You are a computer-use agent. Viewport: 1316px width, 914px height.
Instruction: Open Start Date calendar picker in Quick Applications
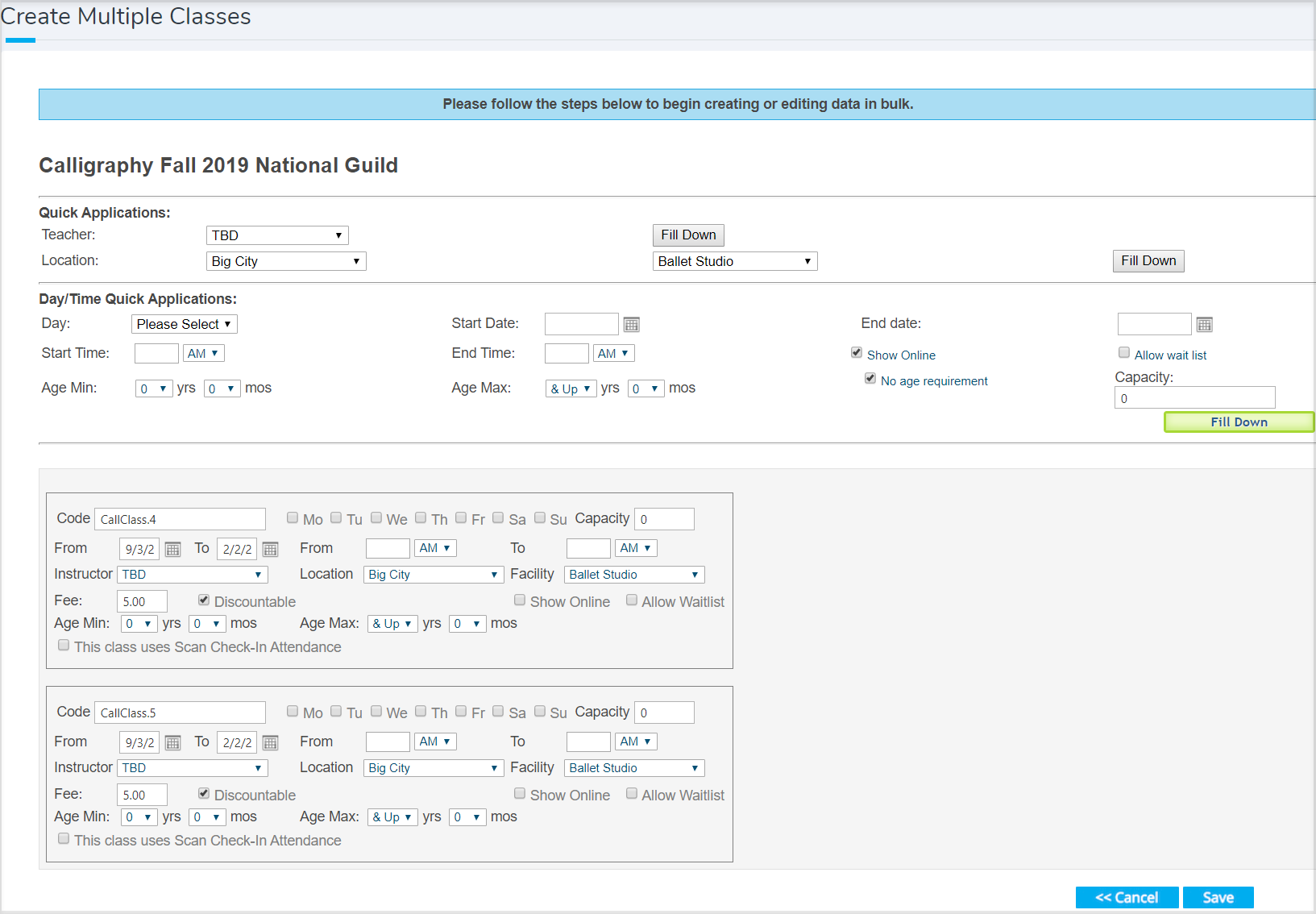[x=631, y=325]
